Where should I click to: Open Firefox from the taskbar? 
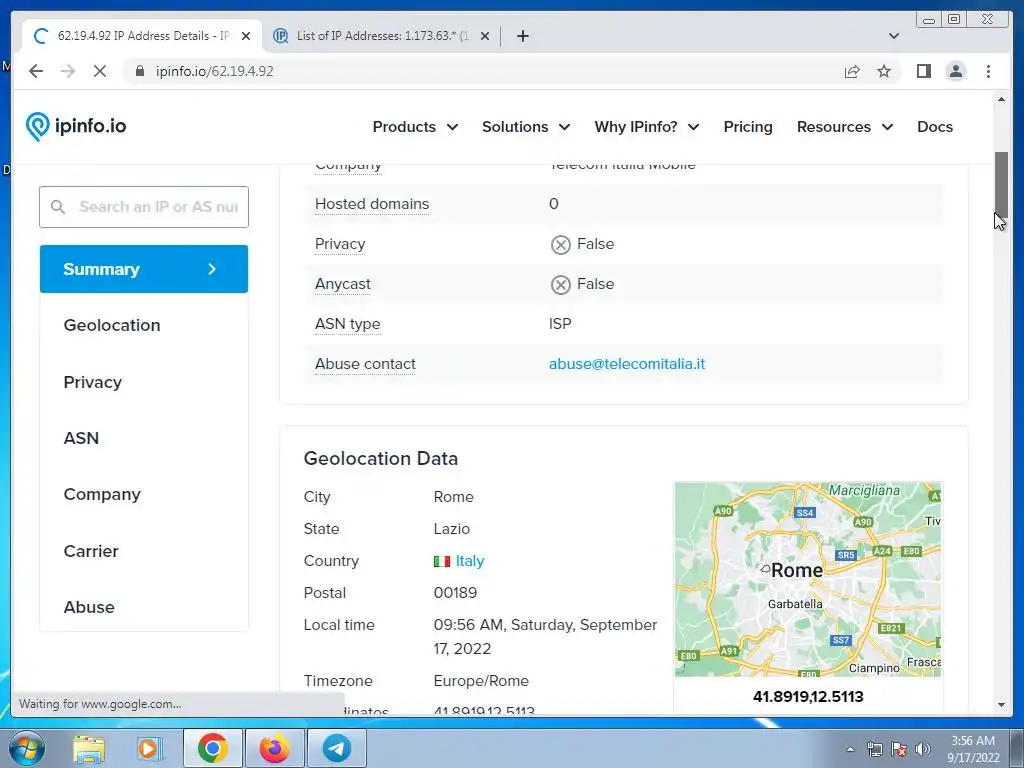pos(275,748)
